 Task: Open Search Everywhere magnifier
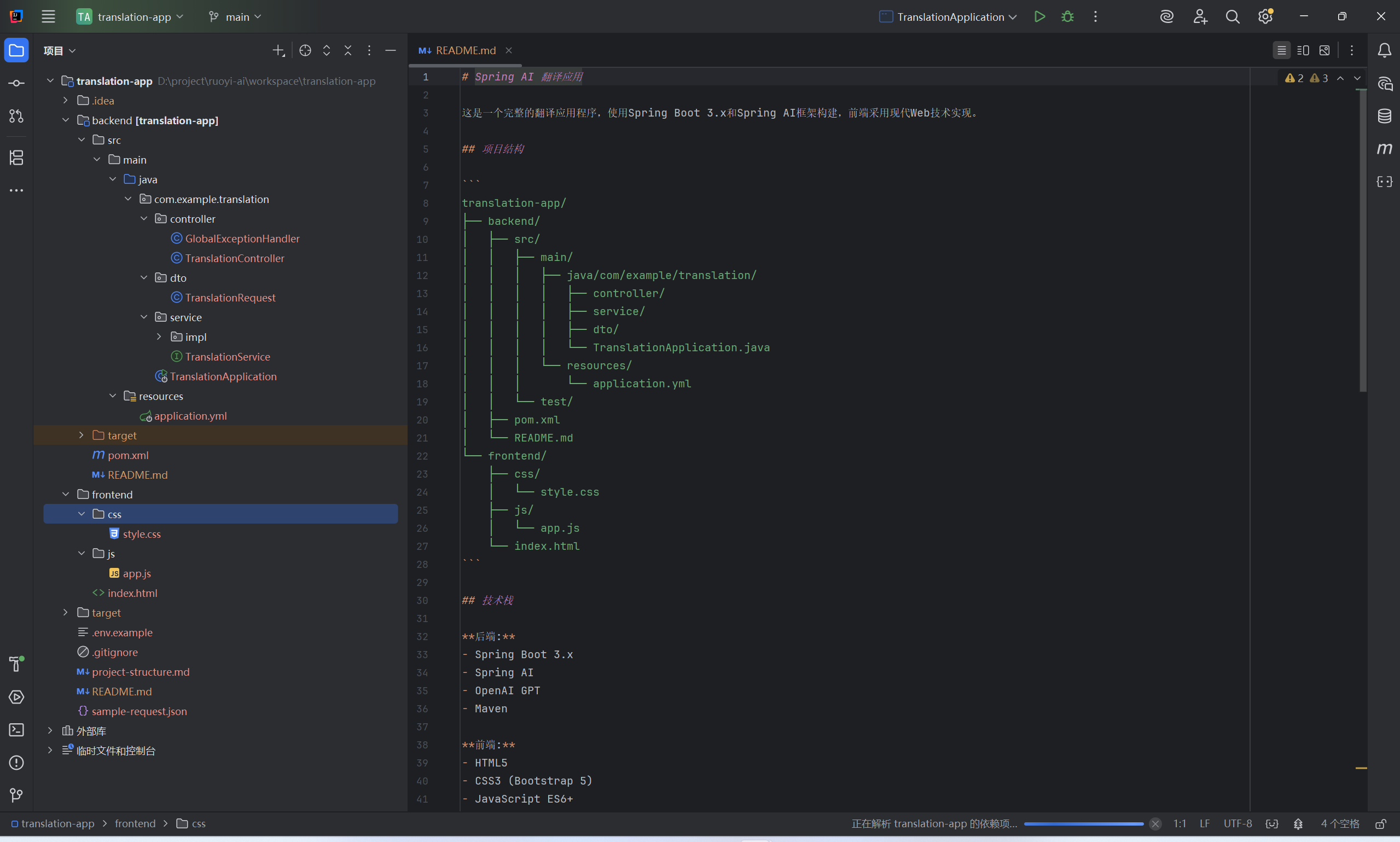1232,16
